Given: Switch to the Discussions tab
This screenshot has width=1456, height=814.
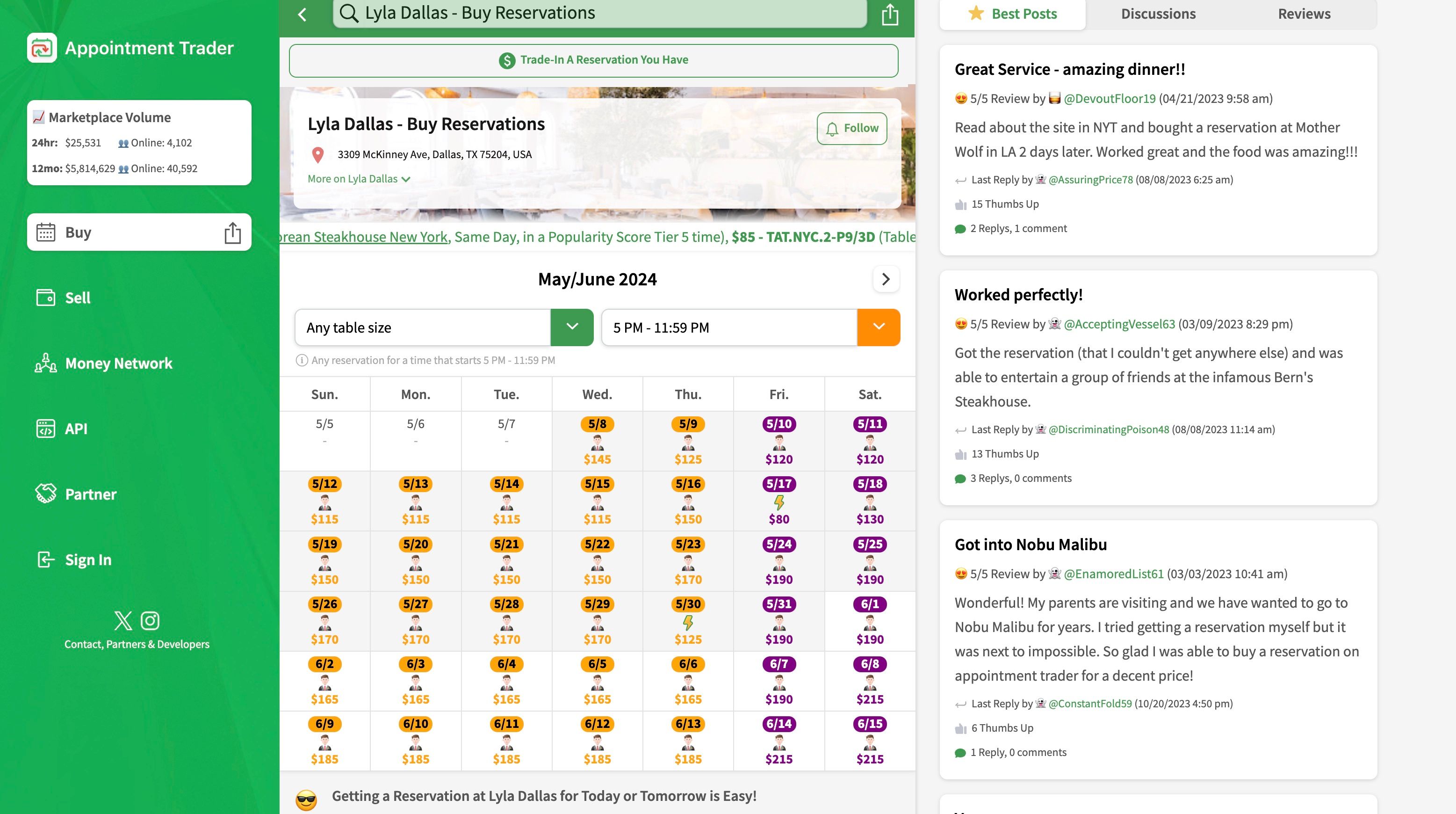Looking at the screenshot, I should [x=1158, y=13].
